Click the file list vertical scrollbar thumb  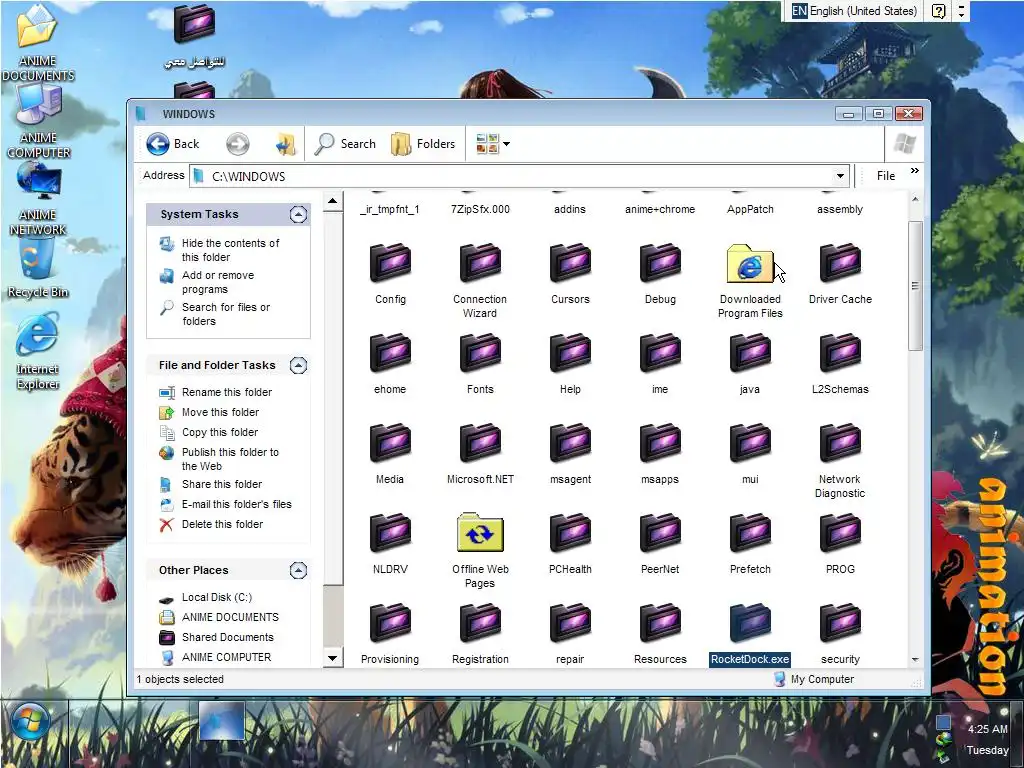915,286
